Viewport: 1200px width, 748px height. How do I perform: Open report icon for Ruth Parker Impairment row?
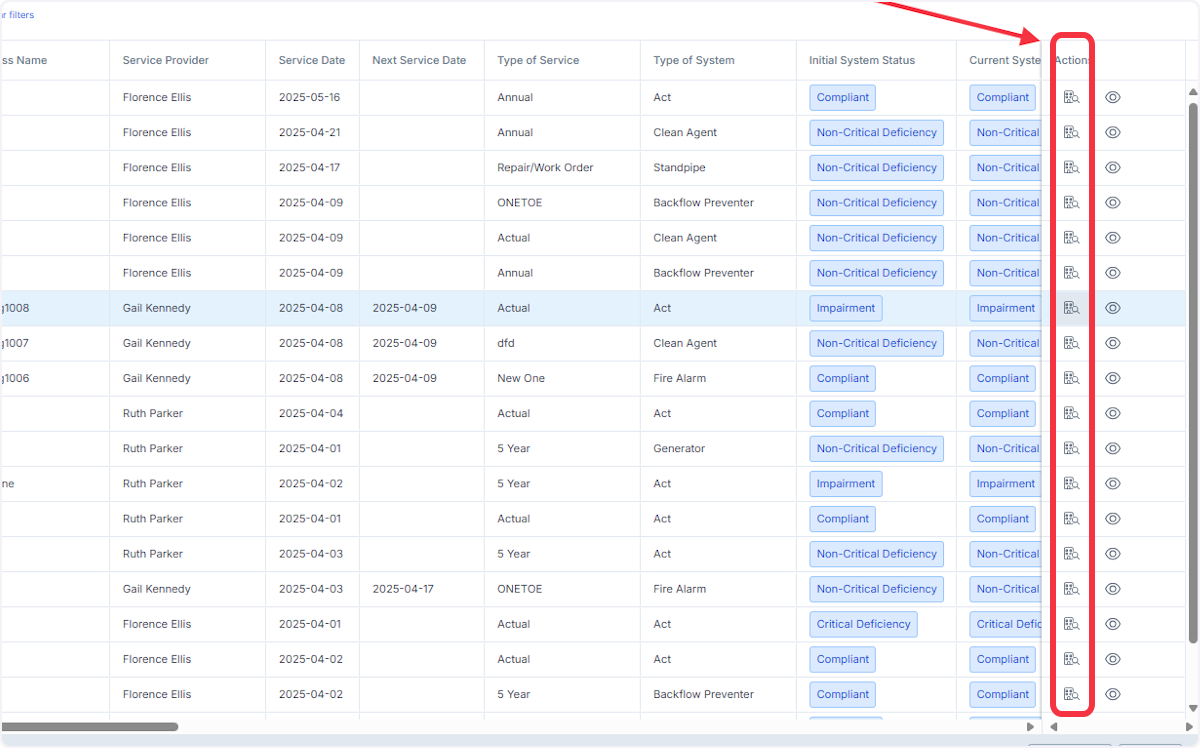click(x=1071, y=483)
